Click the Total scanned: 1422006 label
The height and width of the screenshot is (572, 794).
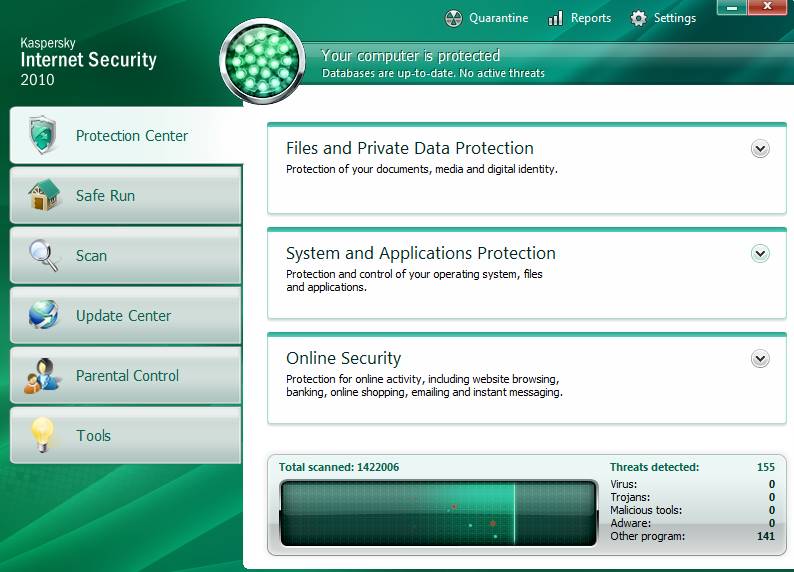(x=339, y=467)
